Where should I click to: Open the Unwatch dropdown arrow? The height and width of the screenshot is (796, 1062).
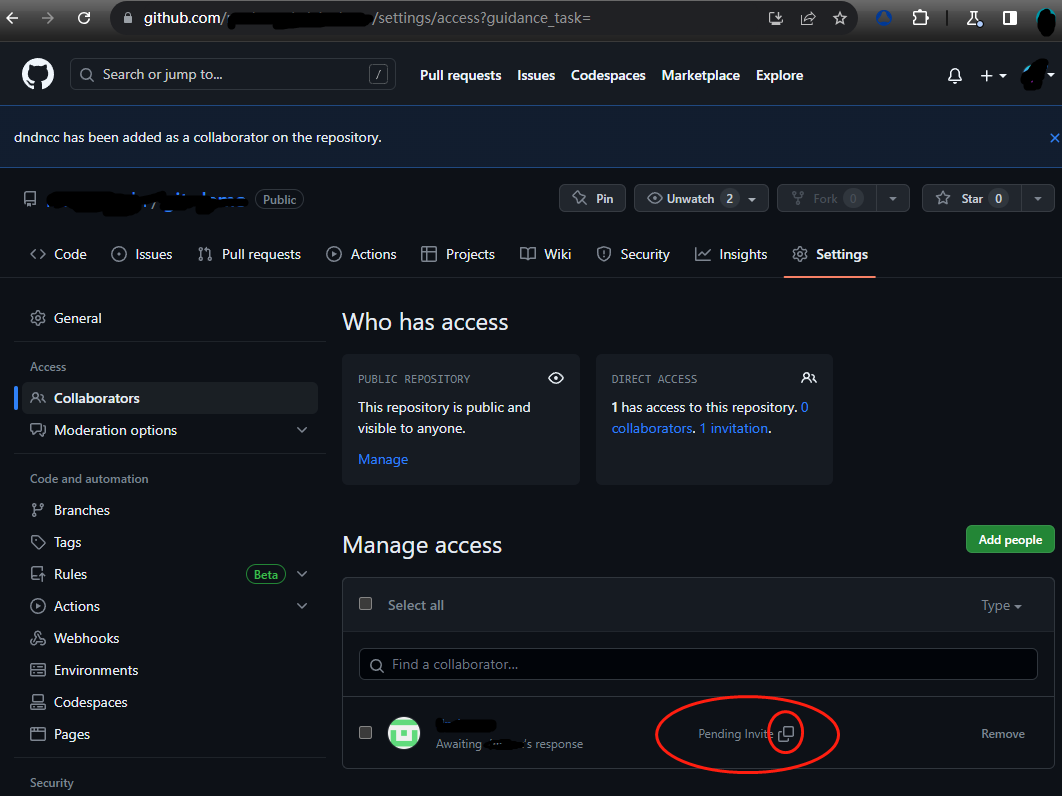pos(752,199)
